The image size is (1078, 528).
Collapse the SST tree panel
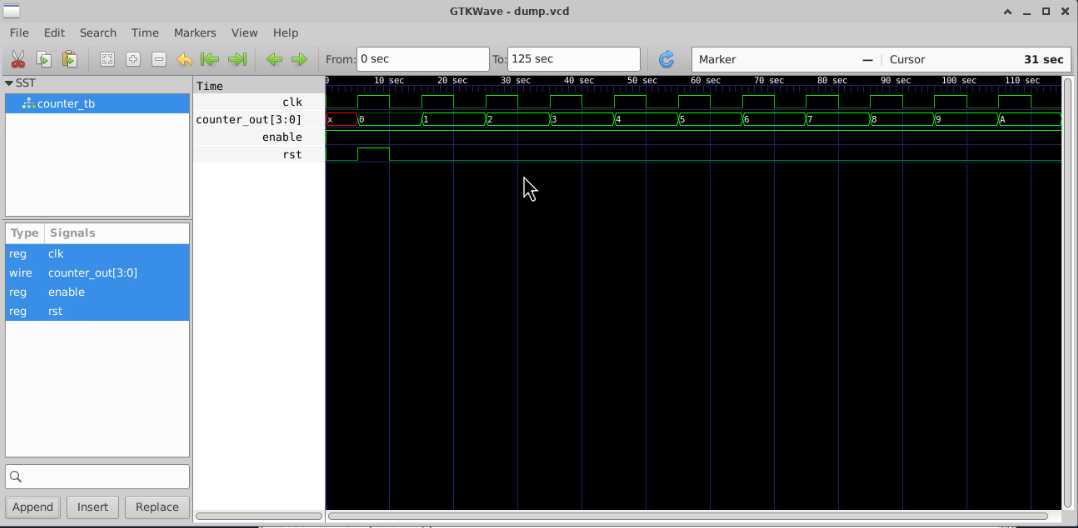10,83
